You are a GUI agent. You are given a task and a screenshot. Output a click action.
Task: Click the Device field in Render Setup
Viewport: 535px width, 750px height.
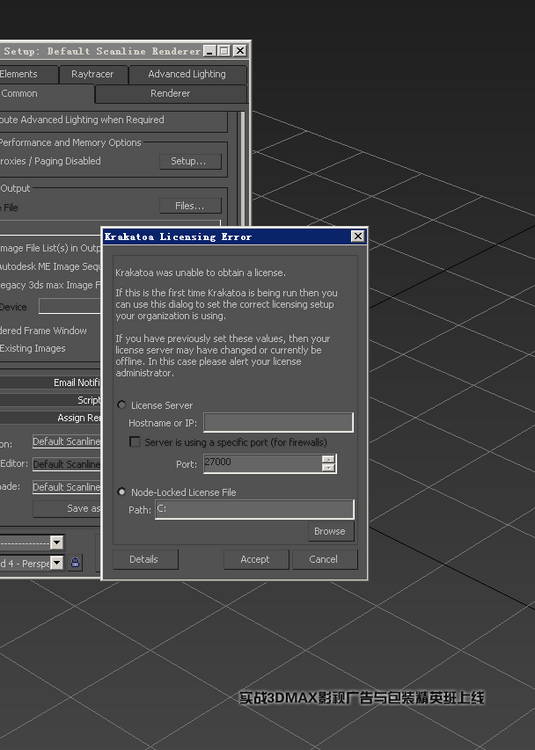tap(70, 306)
